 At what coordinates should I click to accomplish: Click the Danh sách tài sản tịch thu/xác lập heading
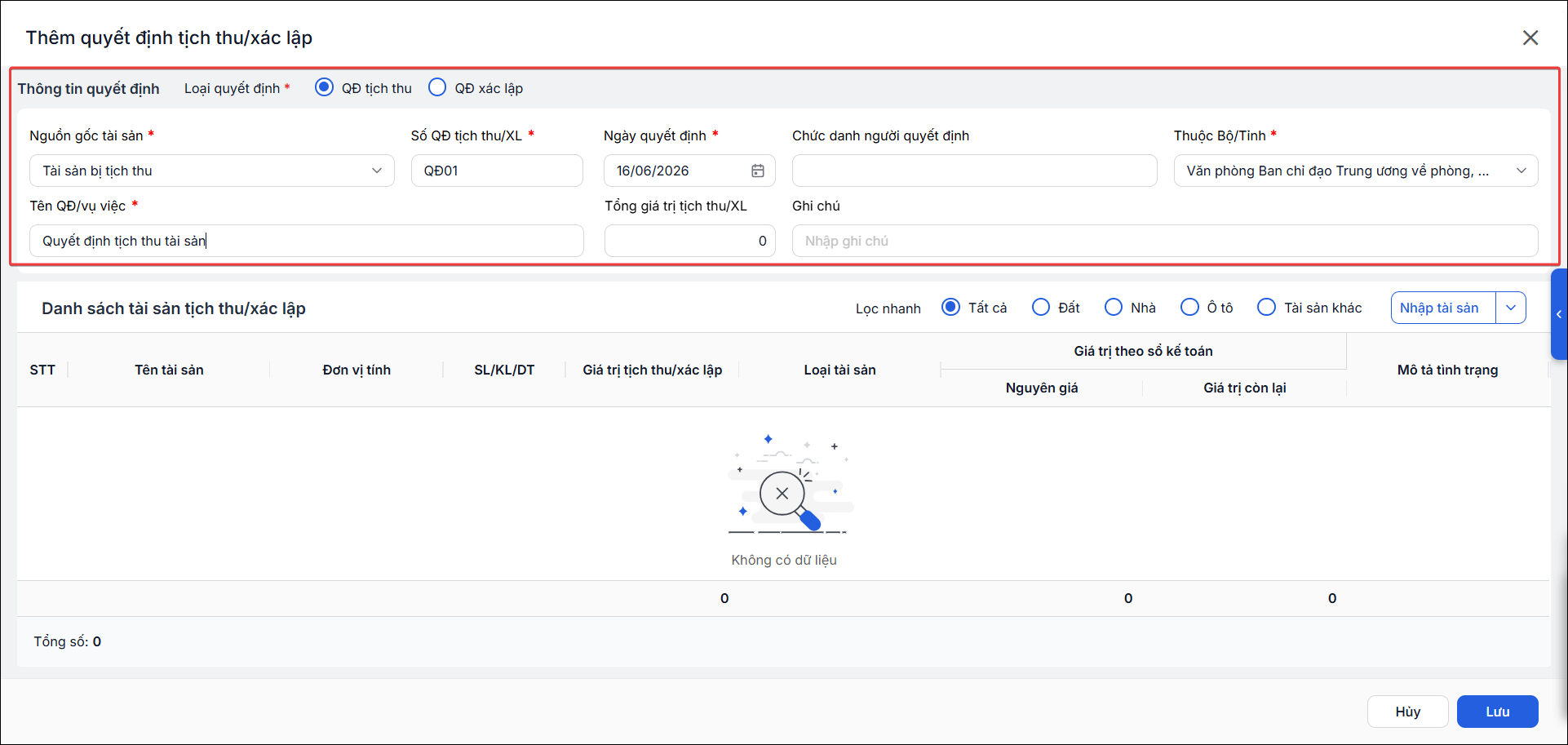click(174, 308)
